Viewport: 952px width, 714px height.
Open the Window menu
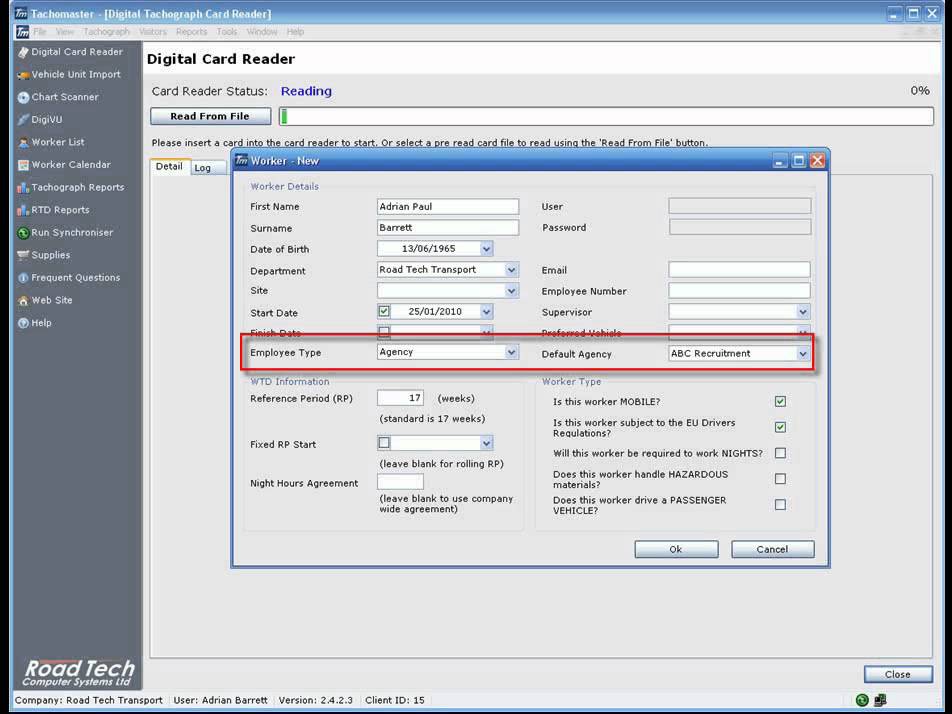tap(262, 32)
